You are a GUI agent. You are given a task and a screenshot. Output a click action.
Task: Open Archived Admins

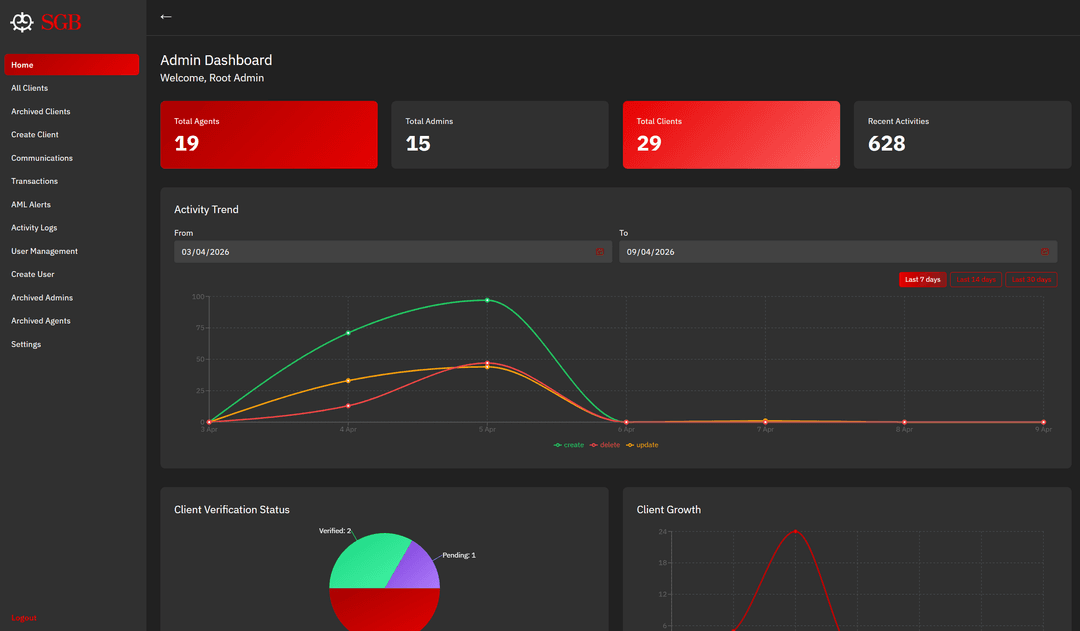point(42,298)
